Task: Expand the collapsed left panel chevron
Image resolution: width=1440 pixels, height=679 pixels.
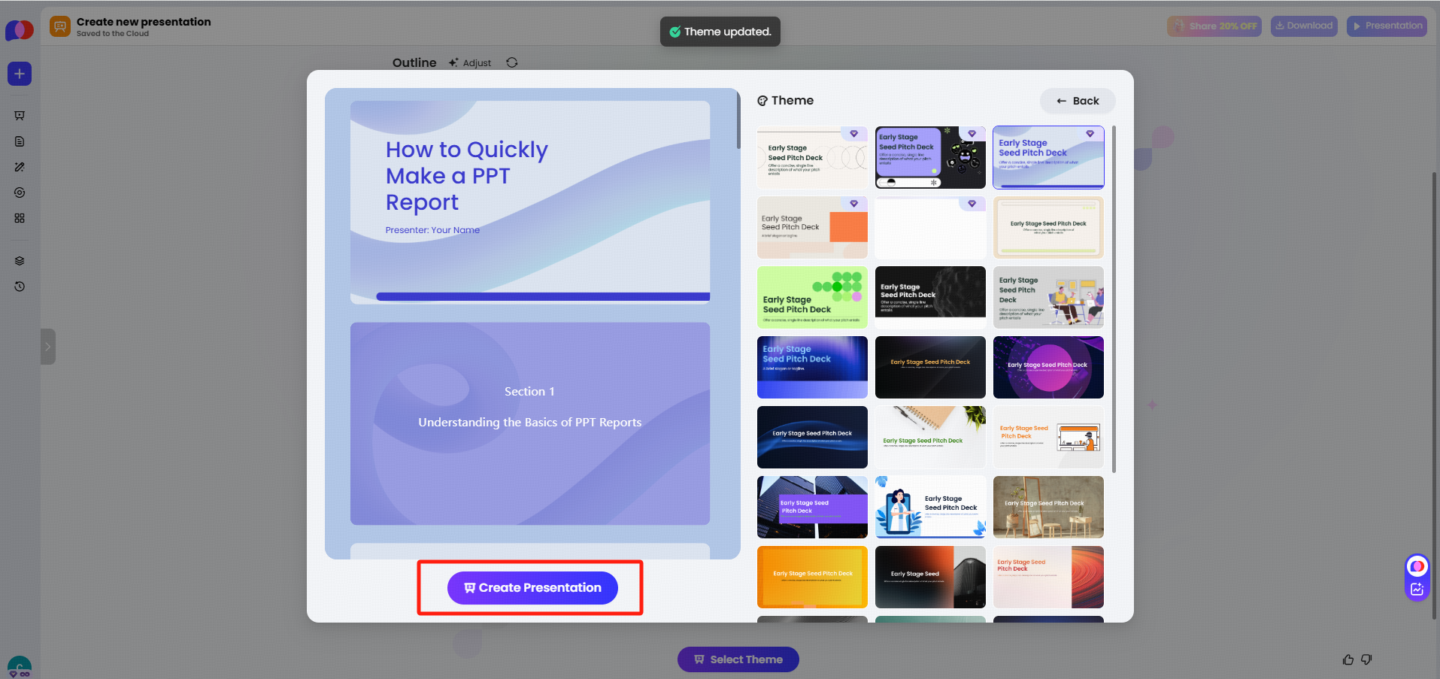Action: 48,347
